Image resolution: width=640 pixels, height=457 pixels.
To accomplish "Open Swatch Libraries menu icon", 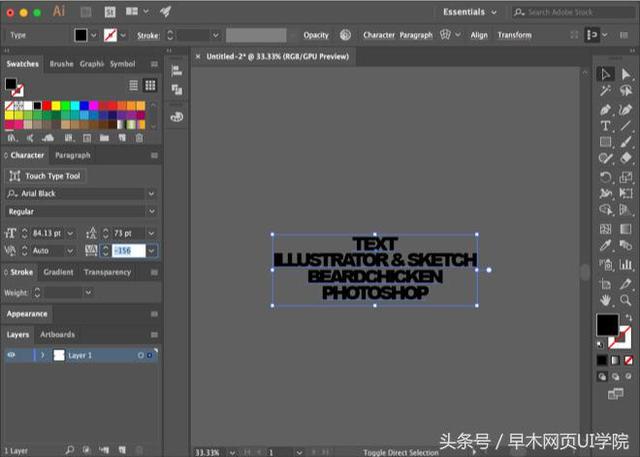I will (12, 138).
